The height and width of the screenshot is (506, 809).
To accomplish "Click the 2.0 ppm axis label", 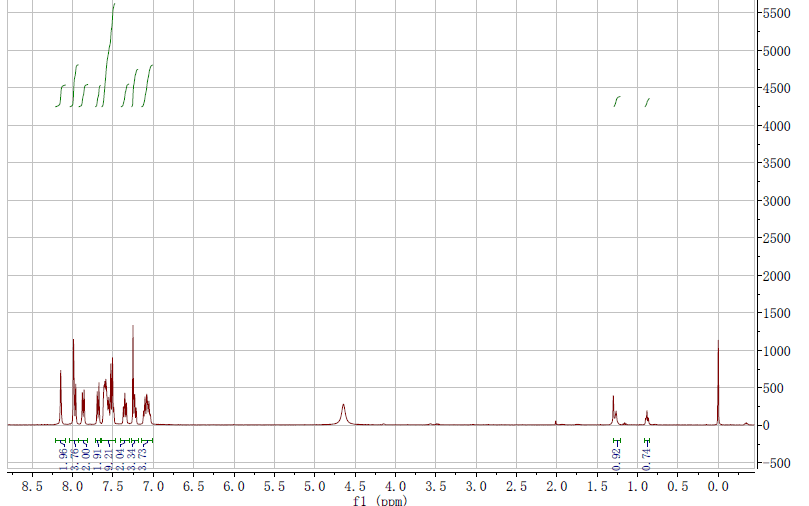I will click(x=557, y=486).
